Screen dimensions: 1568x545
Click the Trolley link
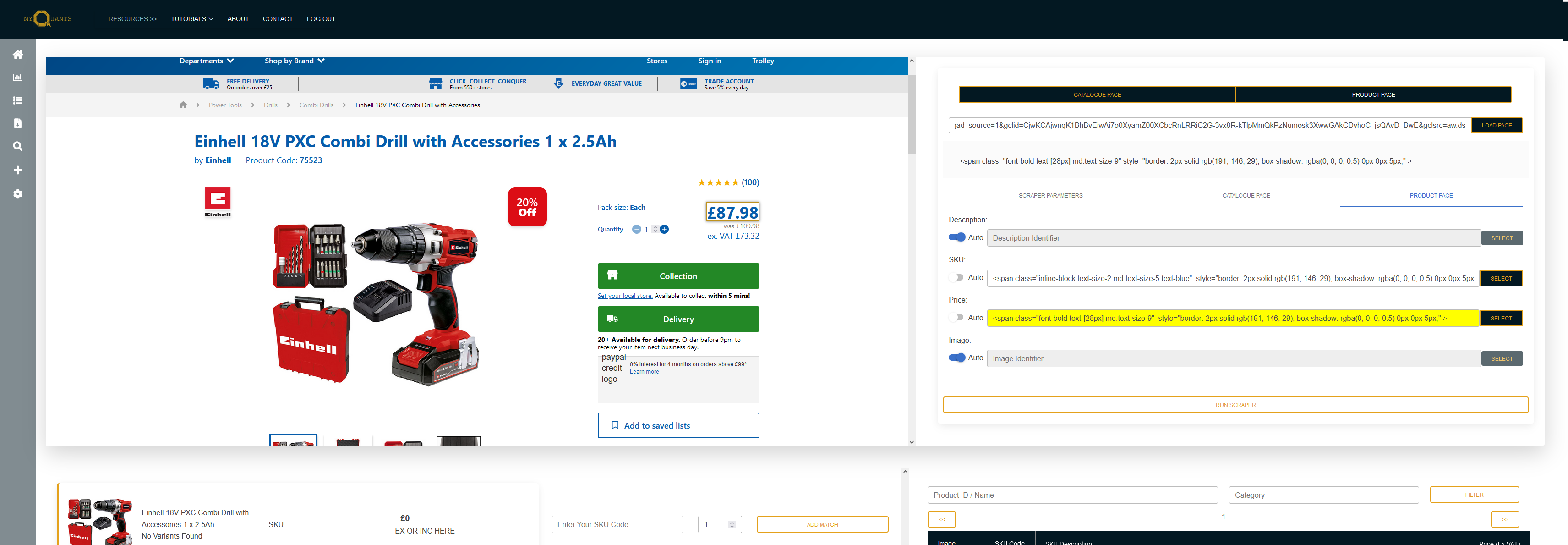click(763, 61)
